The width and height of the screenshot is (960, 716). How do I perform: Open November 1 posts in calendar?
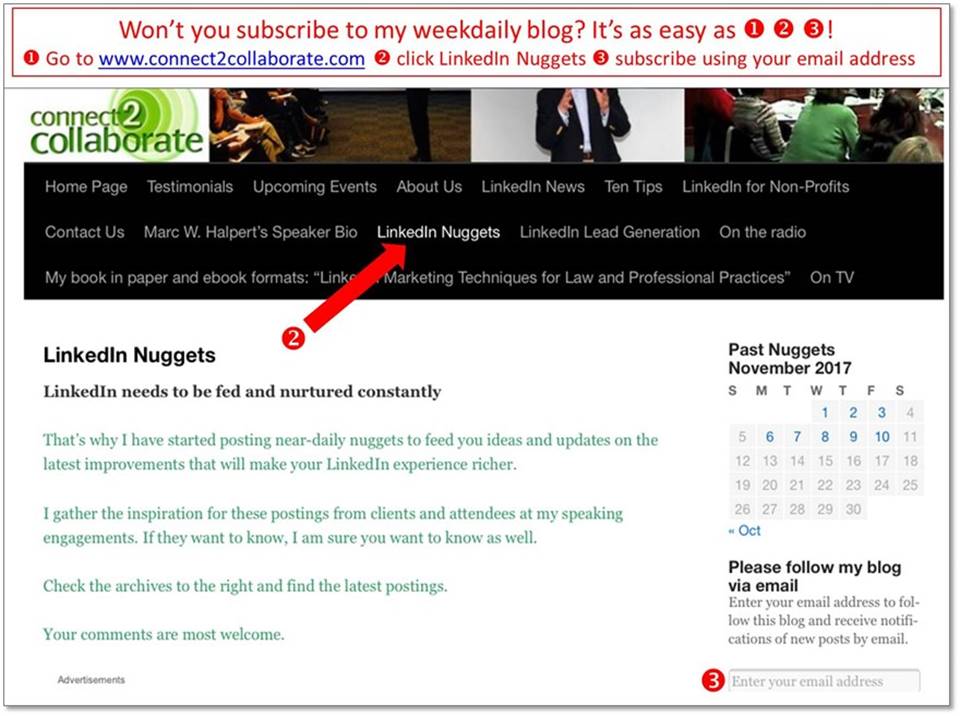tap(824, 412)
